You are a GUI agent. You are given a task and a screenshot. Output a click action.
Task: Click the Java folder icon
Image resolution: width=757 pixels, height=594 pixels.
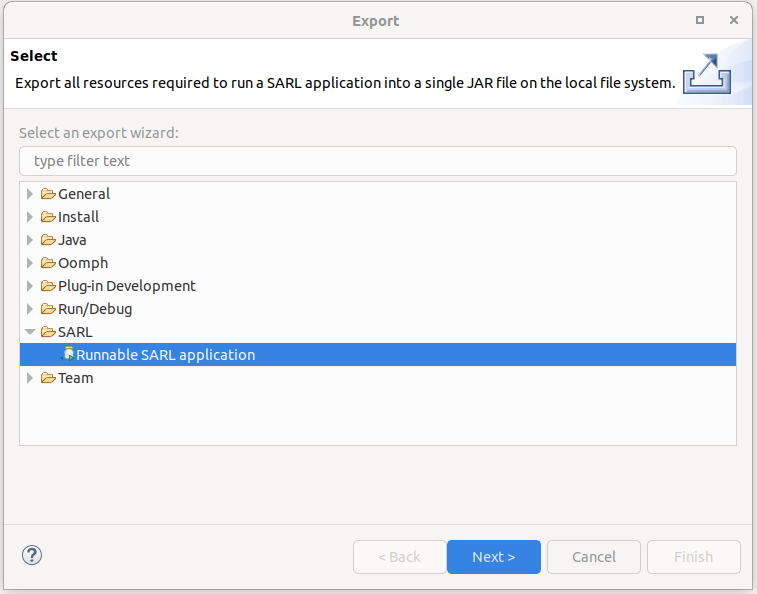pyautogui.click(x=48, y=240)
